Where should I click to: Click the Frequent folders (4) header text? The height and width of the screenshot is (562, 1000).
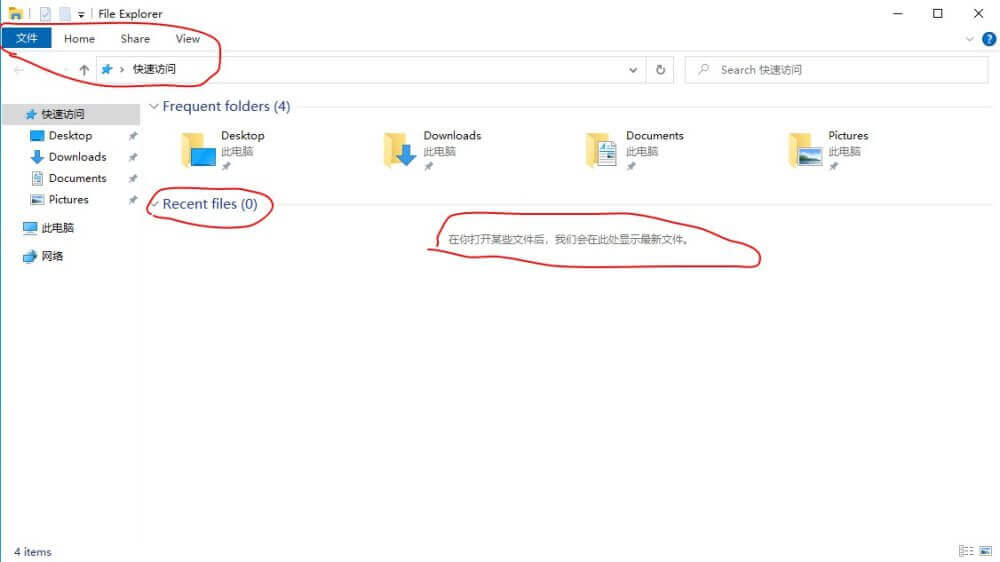coord(226,106)
